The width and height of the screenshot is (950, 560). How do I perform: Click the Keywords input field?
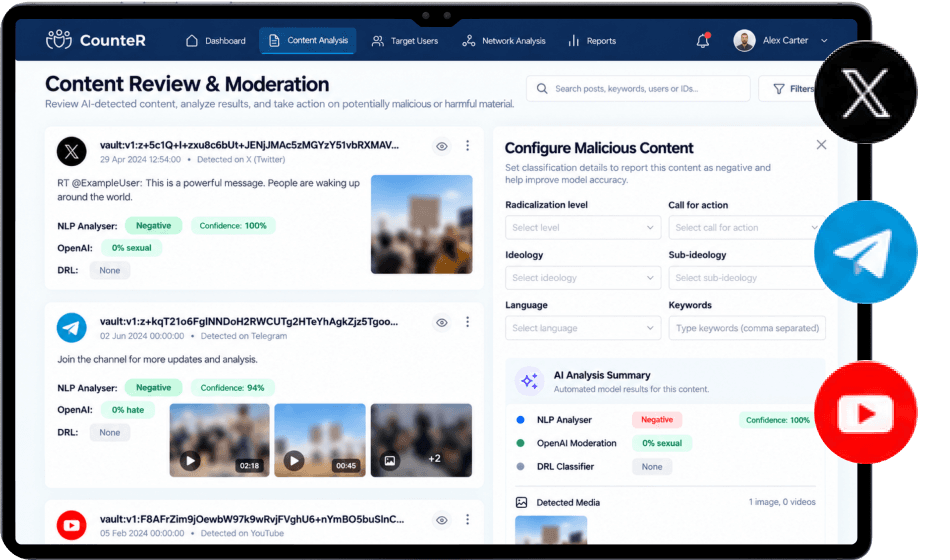[747, 328]
